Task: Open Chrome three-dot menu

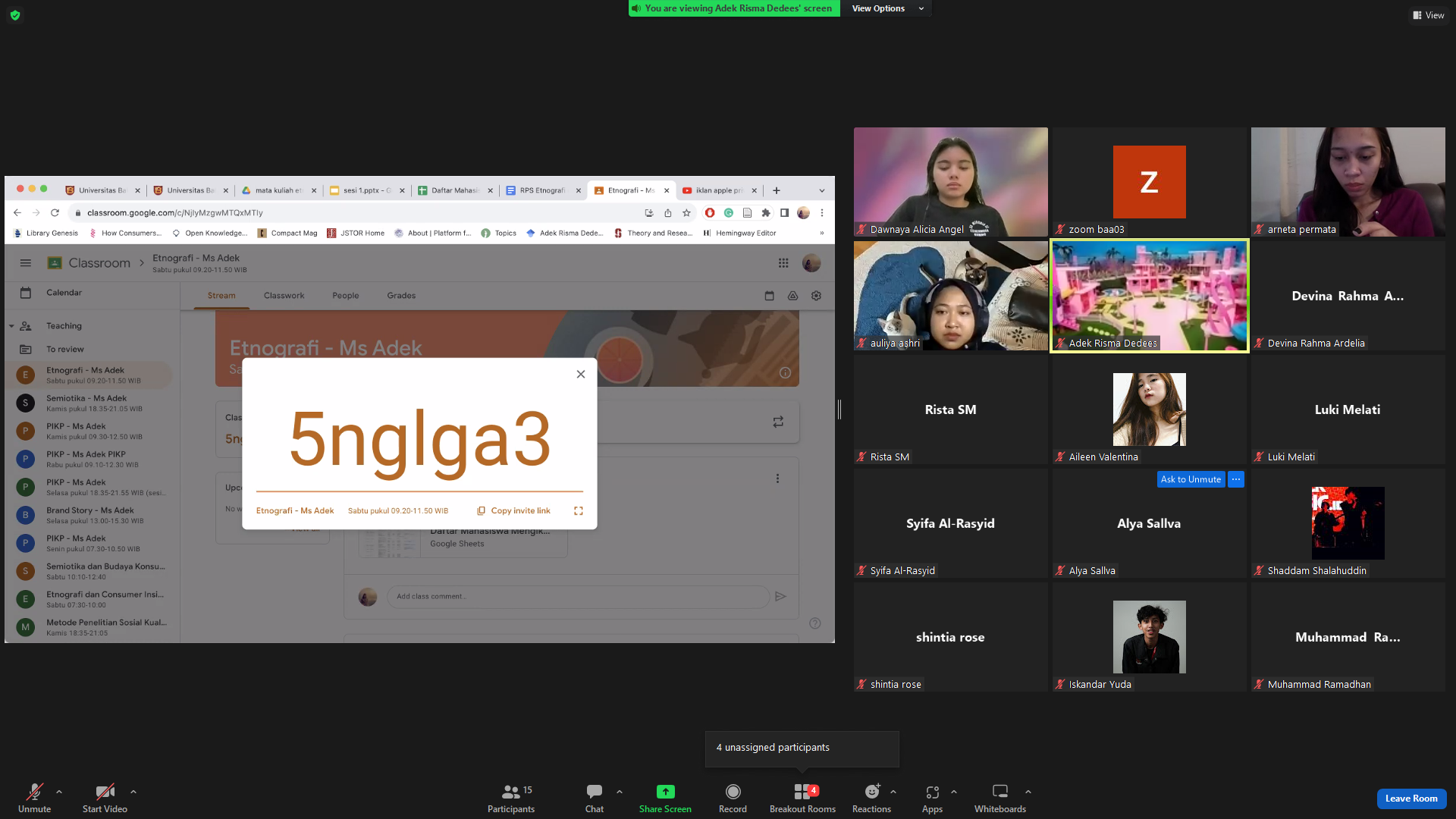Action: point(821,213)
